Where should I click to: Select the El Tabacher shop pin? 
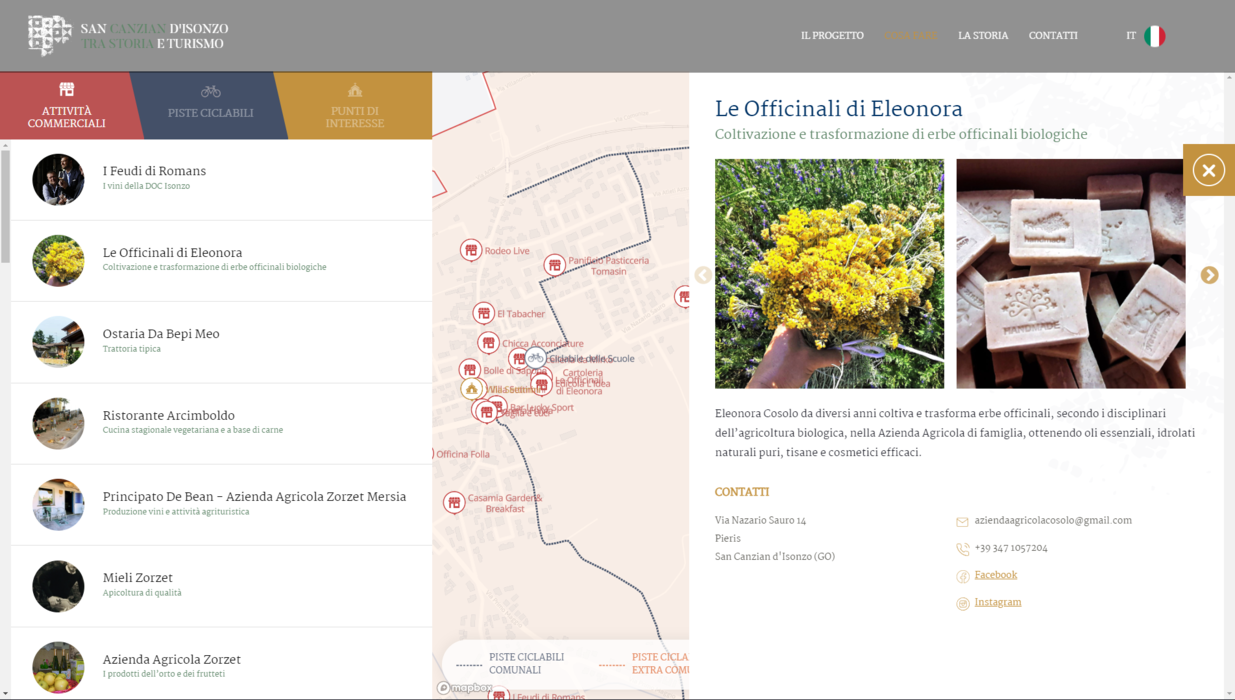click(483, 313)
